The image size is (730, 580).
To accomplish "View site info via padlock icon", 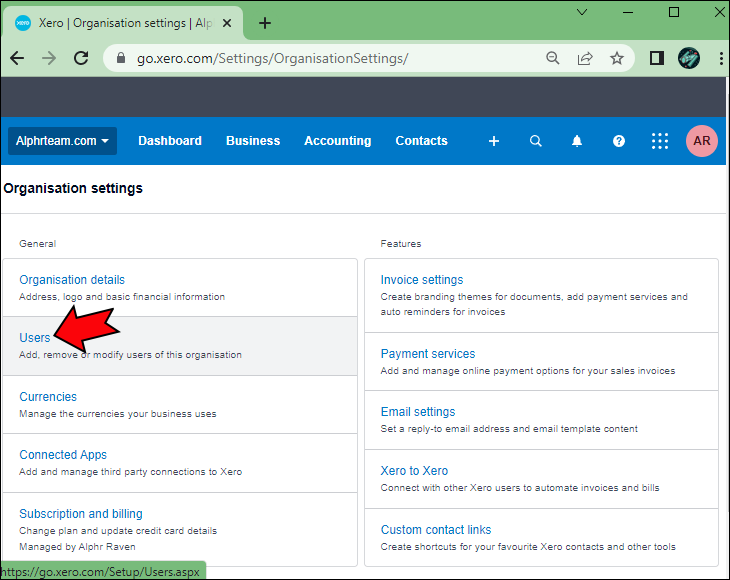I will [x=121, y=58].
